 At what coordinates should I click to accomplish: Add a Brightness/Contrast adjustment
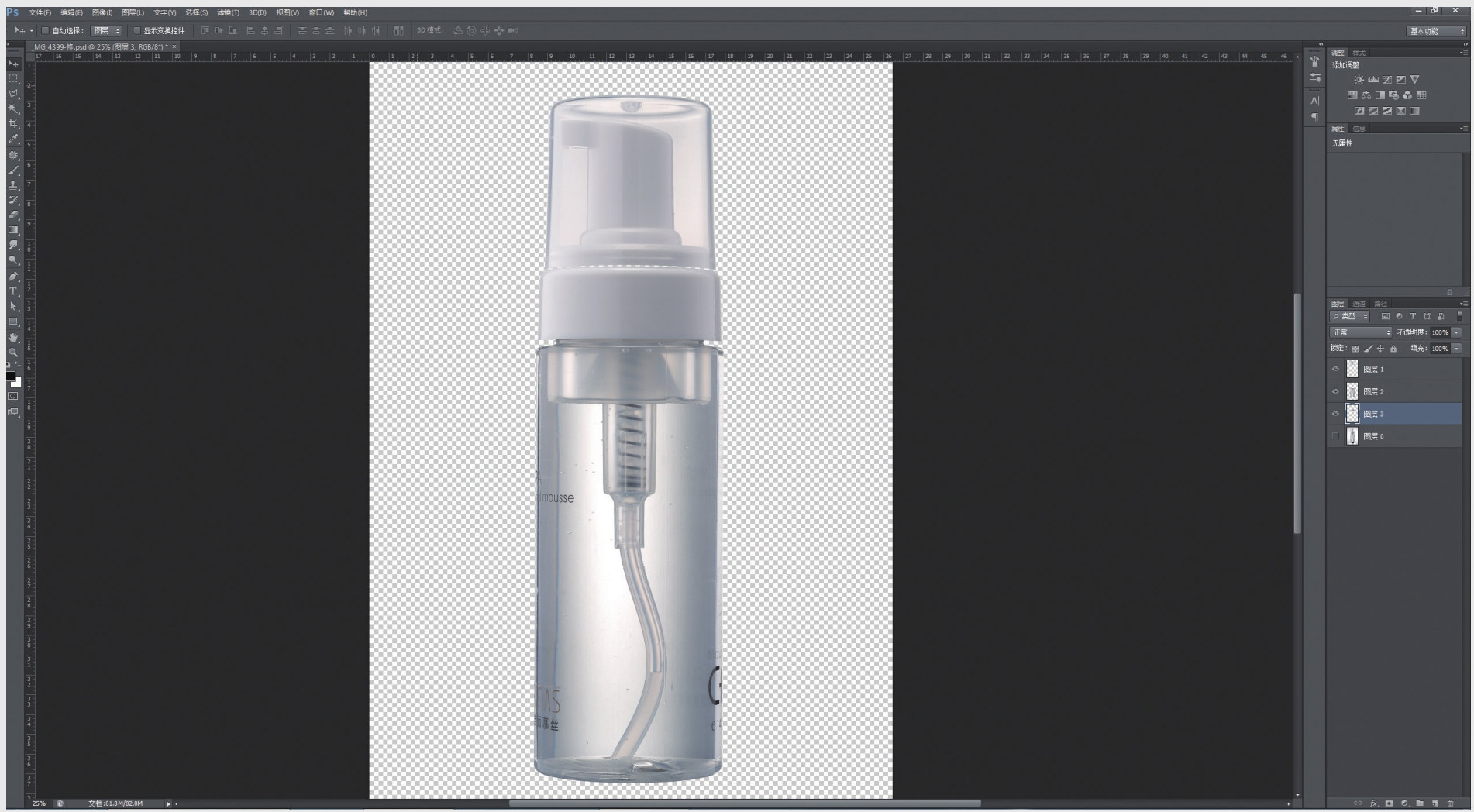click(x=1359, y=80)
